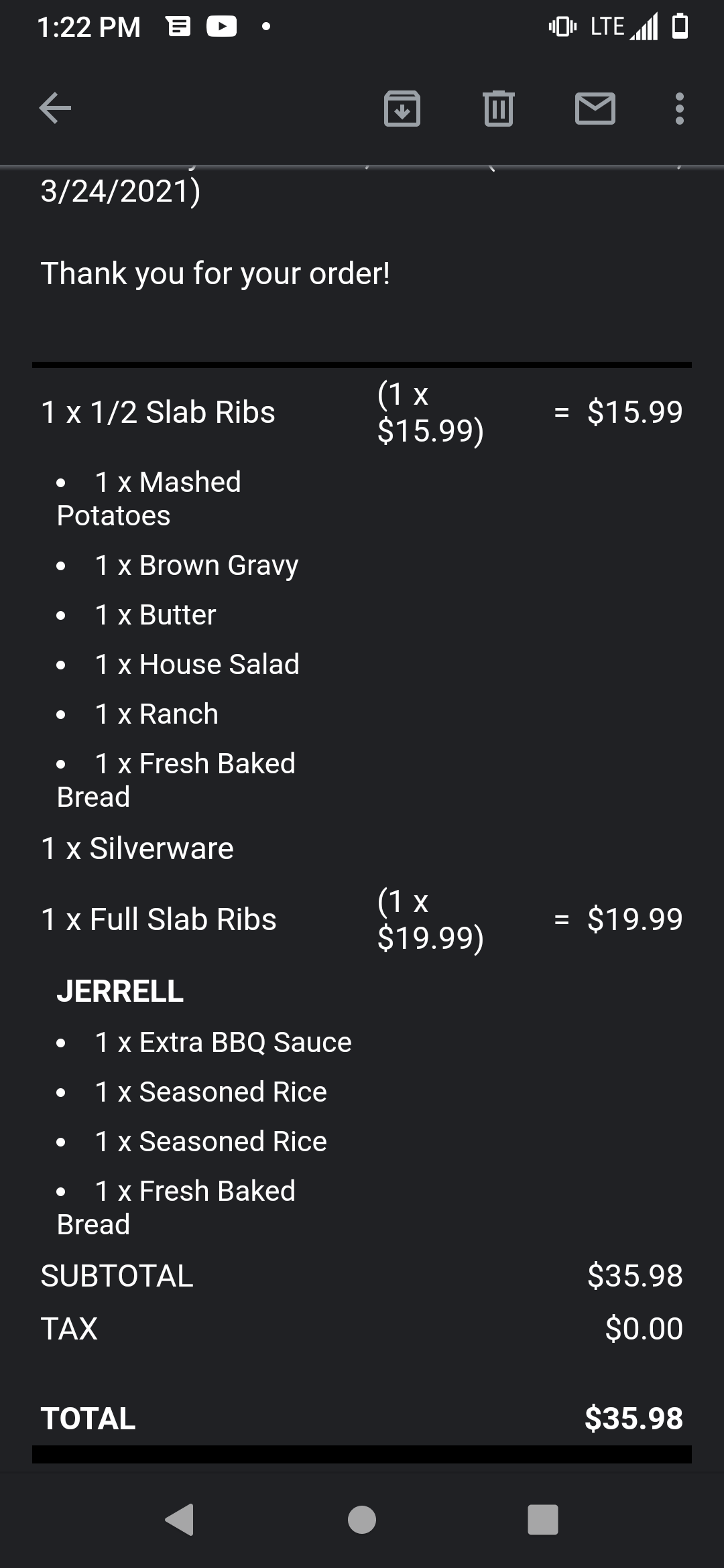Open recent apps with square button

(x=542, y=1519)
